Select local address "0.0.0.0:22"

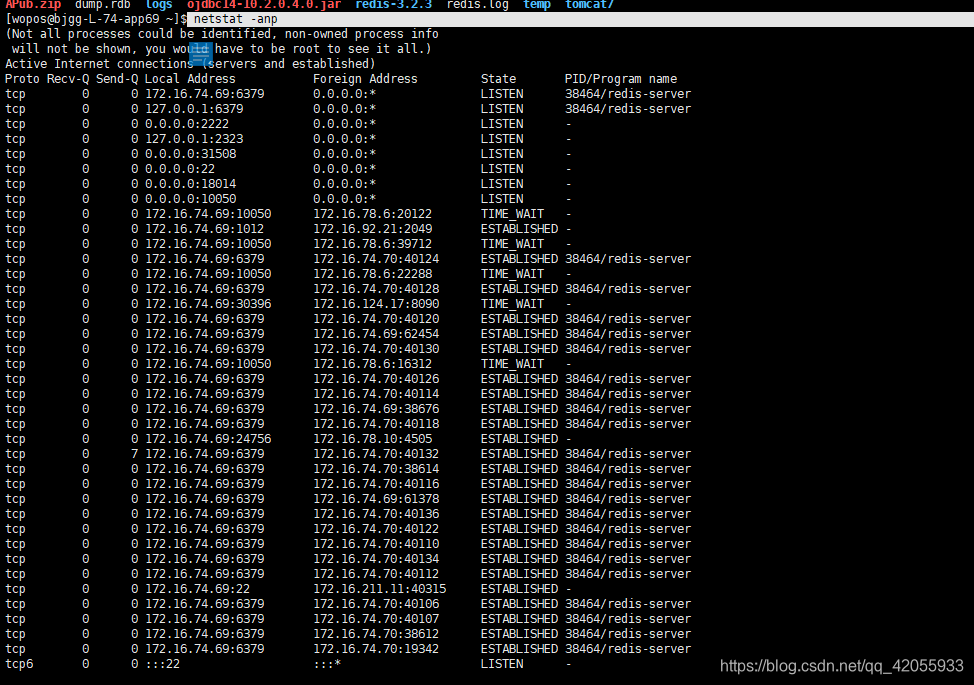(x=180, y=169)
